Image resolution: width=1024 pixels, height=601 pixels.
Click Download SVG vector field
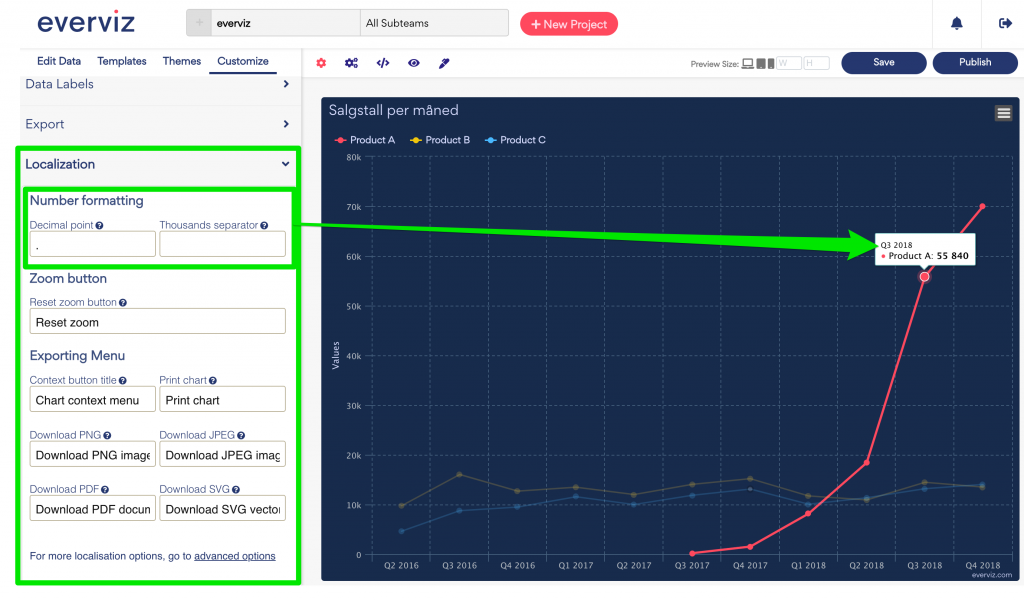222,508
